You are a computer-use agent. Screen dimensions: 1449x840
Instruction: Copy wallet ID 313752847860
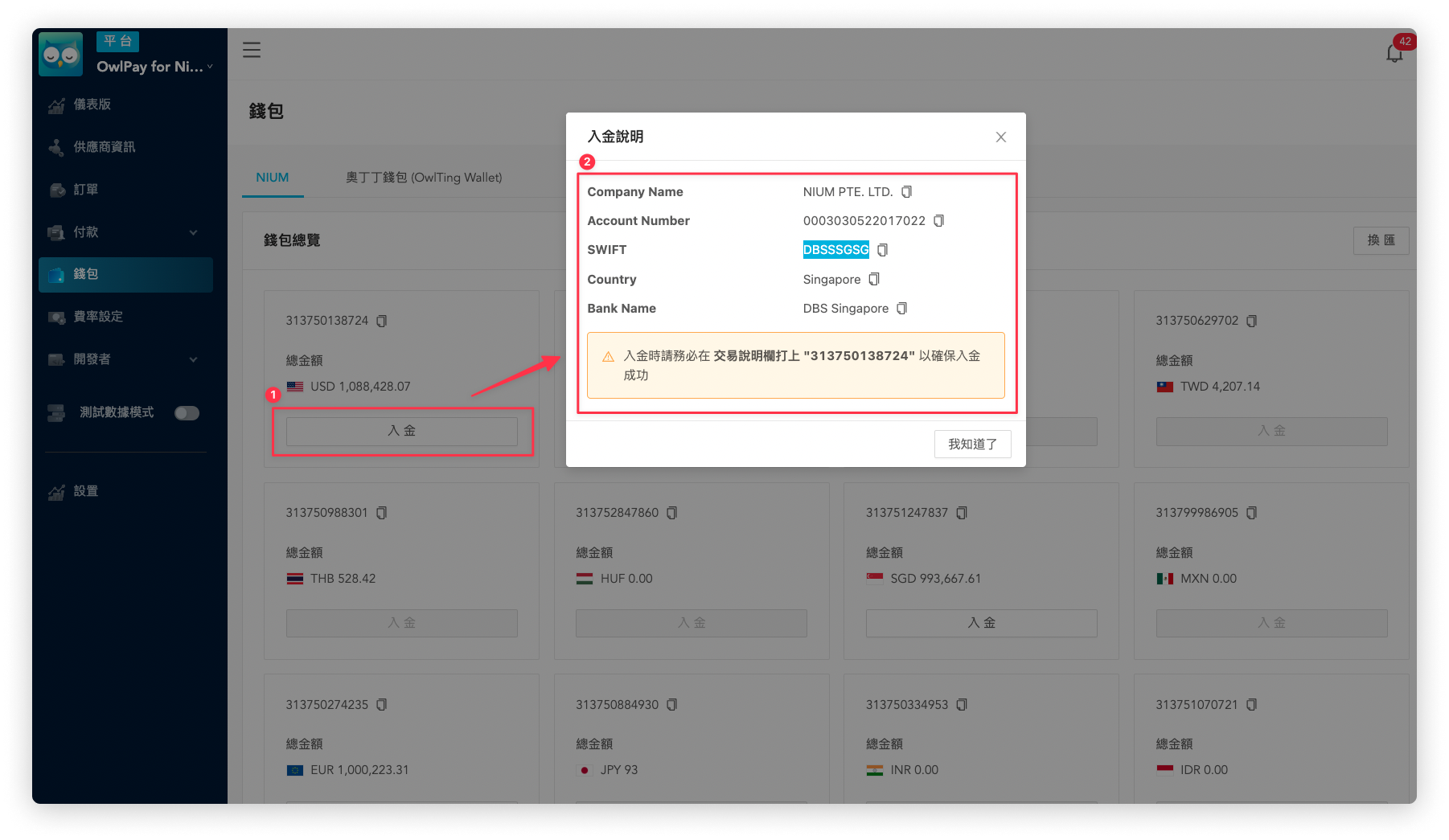tap(672, 513)
